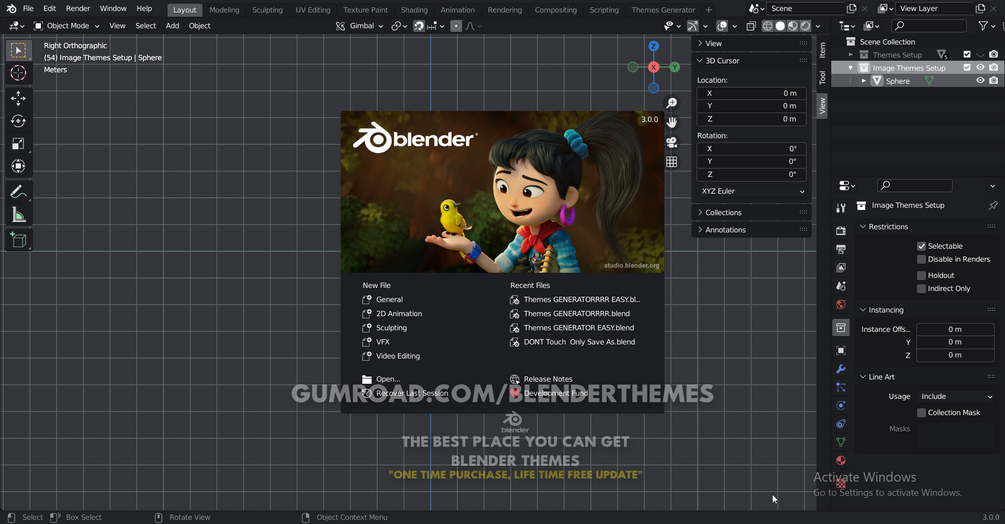Click 3D Cursor Rotation Z field
This screenshot has height=524, width=1005.
[752, 174]
